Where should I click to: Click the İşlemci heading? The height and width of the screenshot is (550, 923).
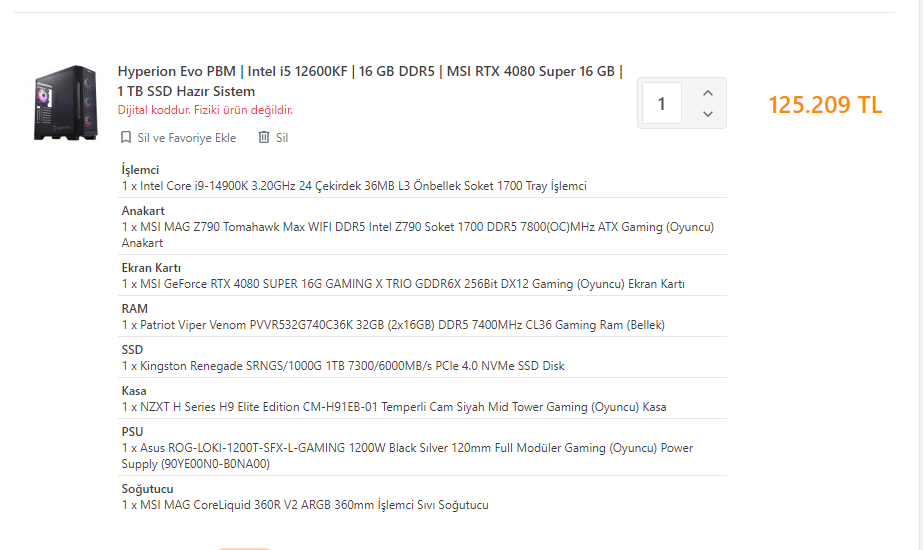click(x=140, y=170)
